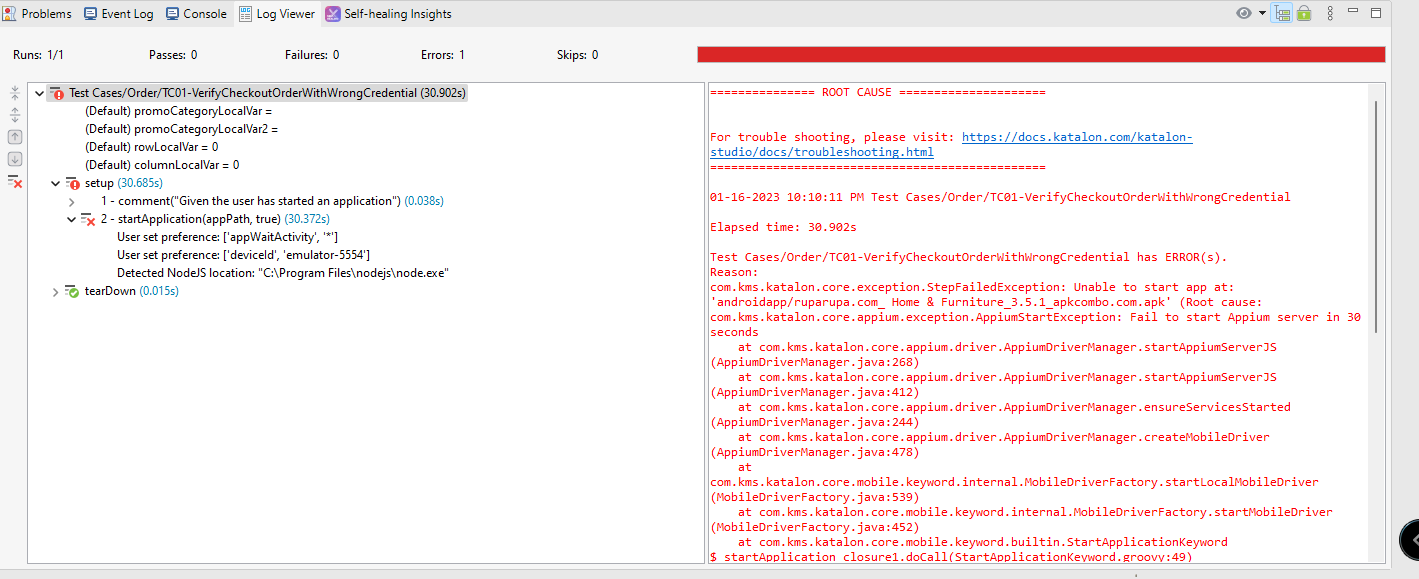
Task: Toggle the eye visibility filter
Action: [x=1243, y=13]
